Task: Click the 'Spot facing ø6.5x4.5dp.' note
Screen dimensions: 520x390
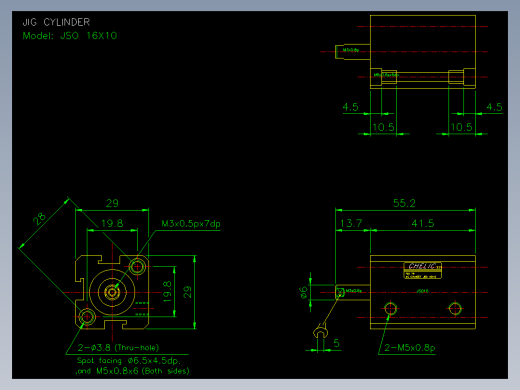Action: (129, 361)
